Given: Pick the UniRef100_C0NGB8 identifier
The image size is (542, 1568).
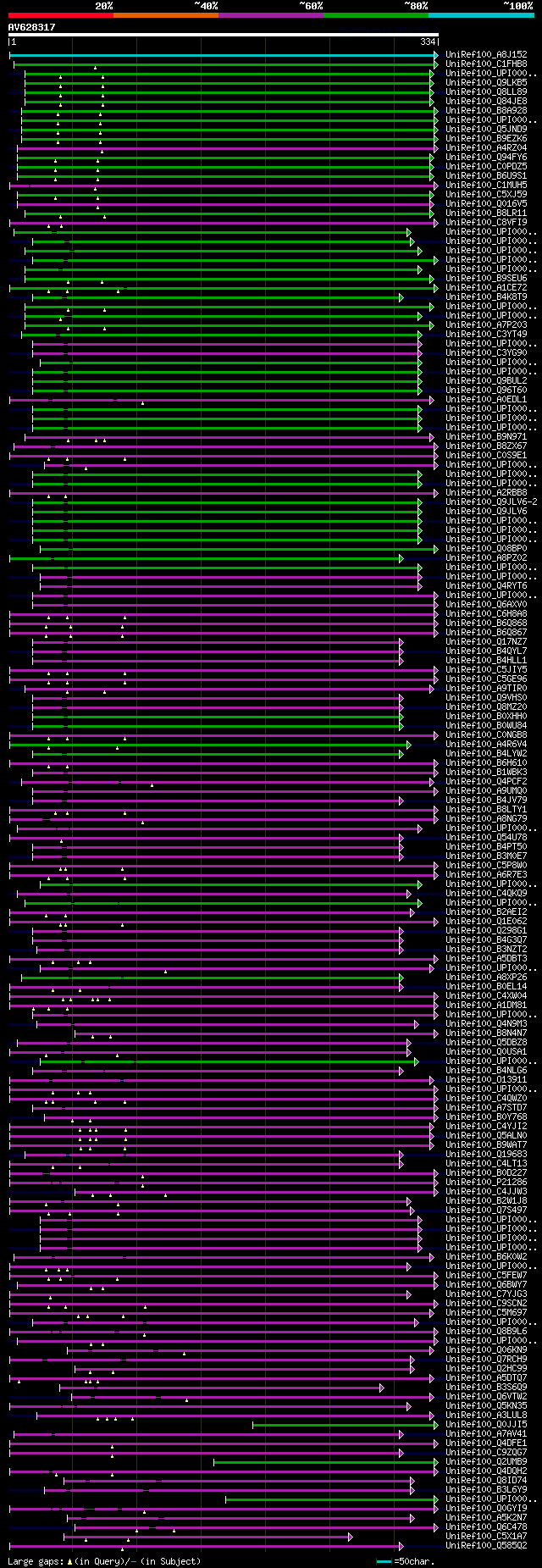Looking at the screenshot, I should [486, 734].
